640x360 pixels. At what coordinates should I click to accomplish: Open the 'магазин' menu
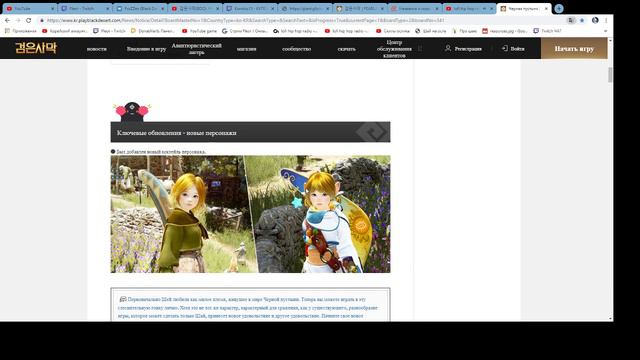247,49
